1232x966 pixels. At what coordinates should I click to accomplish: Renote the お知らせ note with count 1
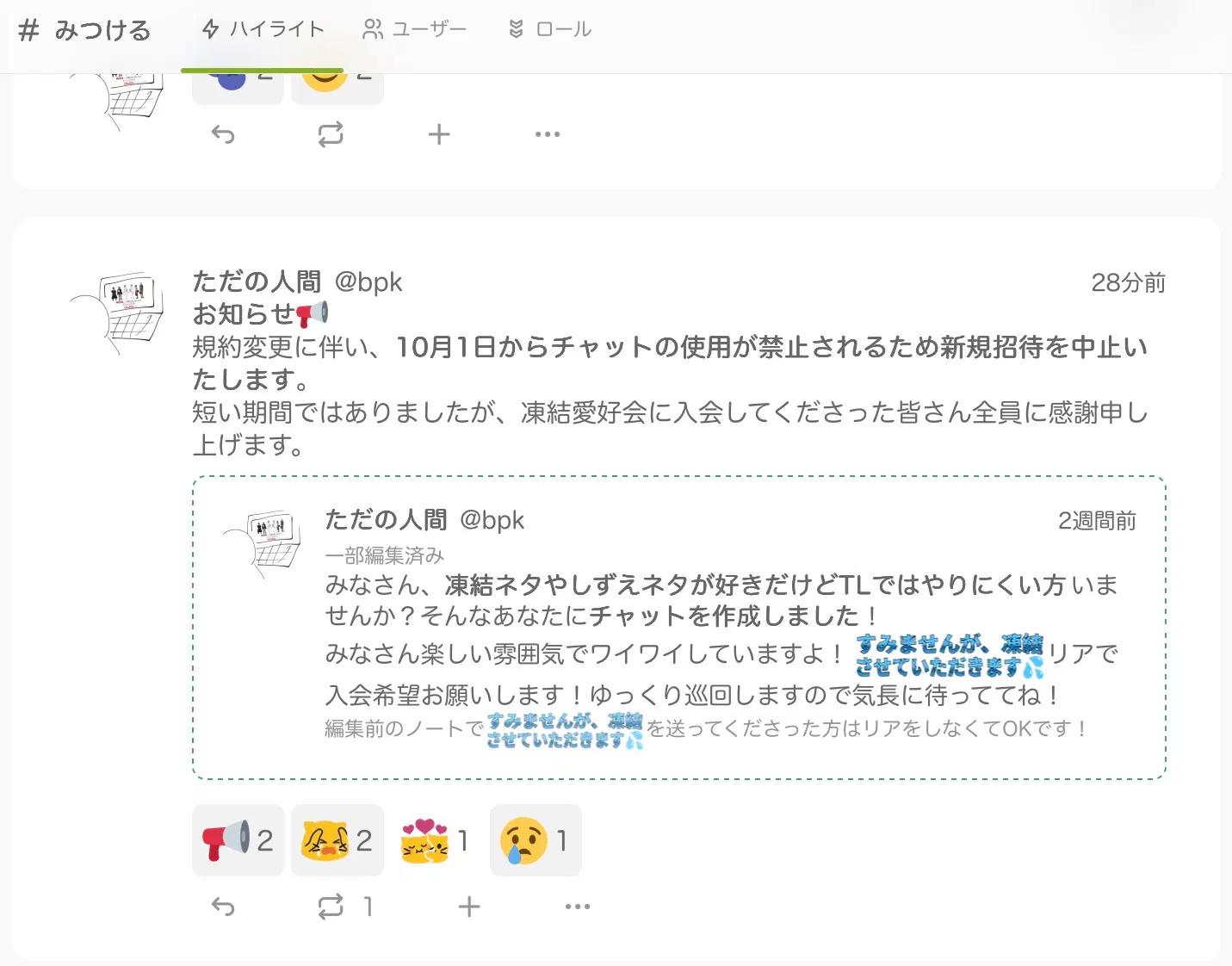pos(344,907)
